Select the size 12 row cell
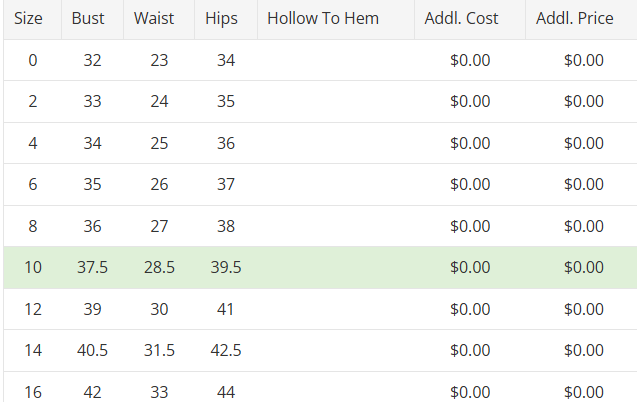The width and height of the screenshot is (637, 402). (x=33, y=310)
